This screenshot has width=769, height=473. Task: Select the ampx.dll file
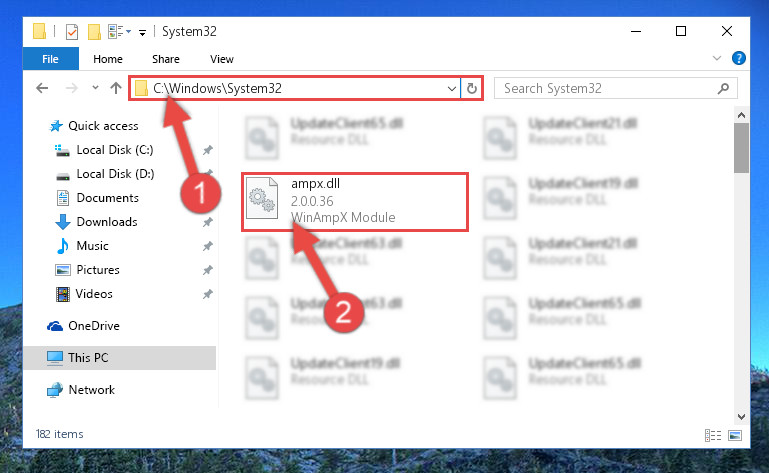[x=355, y=202]
